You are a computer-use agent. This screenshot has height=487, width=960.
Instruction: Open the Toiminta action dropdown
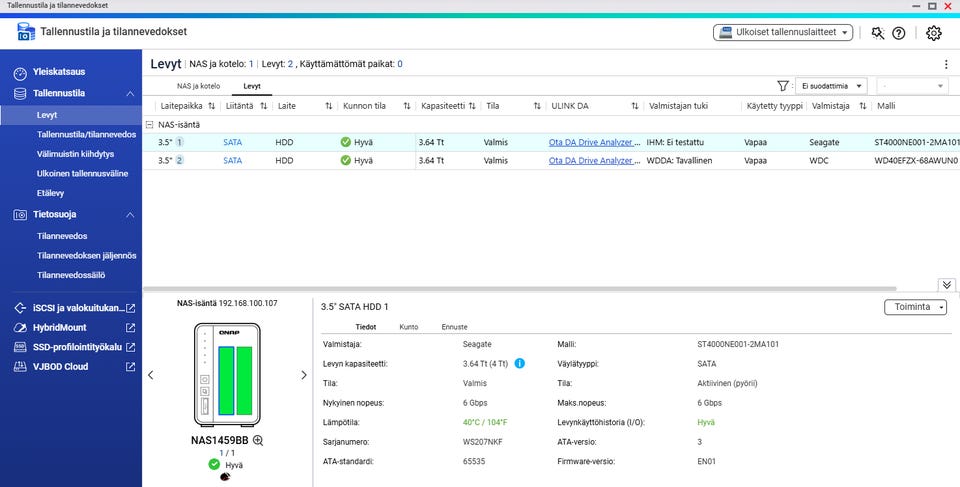(915, 307)
